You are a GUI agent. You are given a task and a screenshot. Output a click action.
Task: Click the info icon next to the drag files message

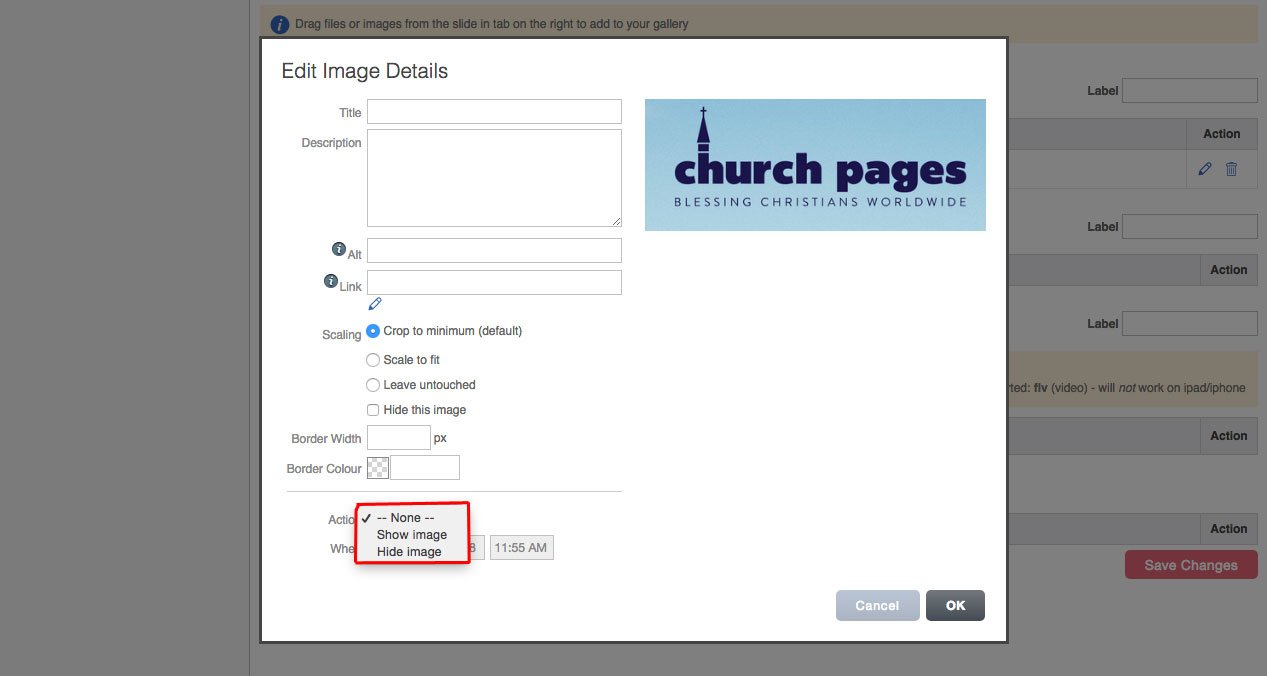280,24
